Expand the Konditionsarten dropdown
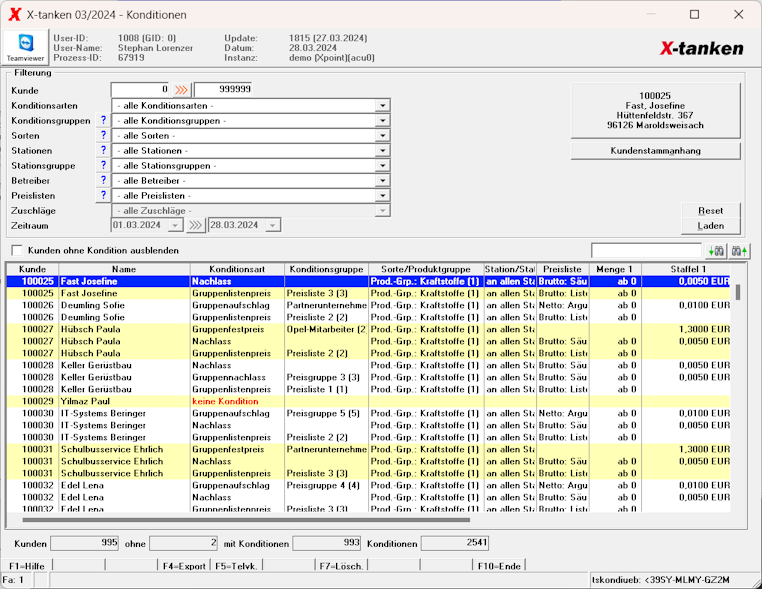Screen dimensions: 762x589 point(382,106)
